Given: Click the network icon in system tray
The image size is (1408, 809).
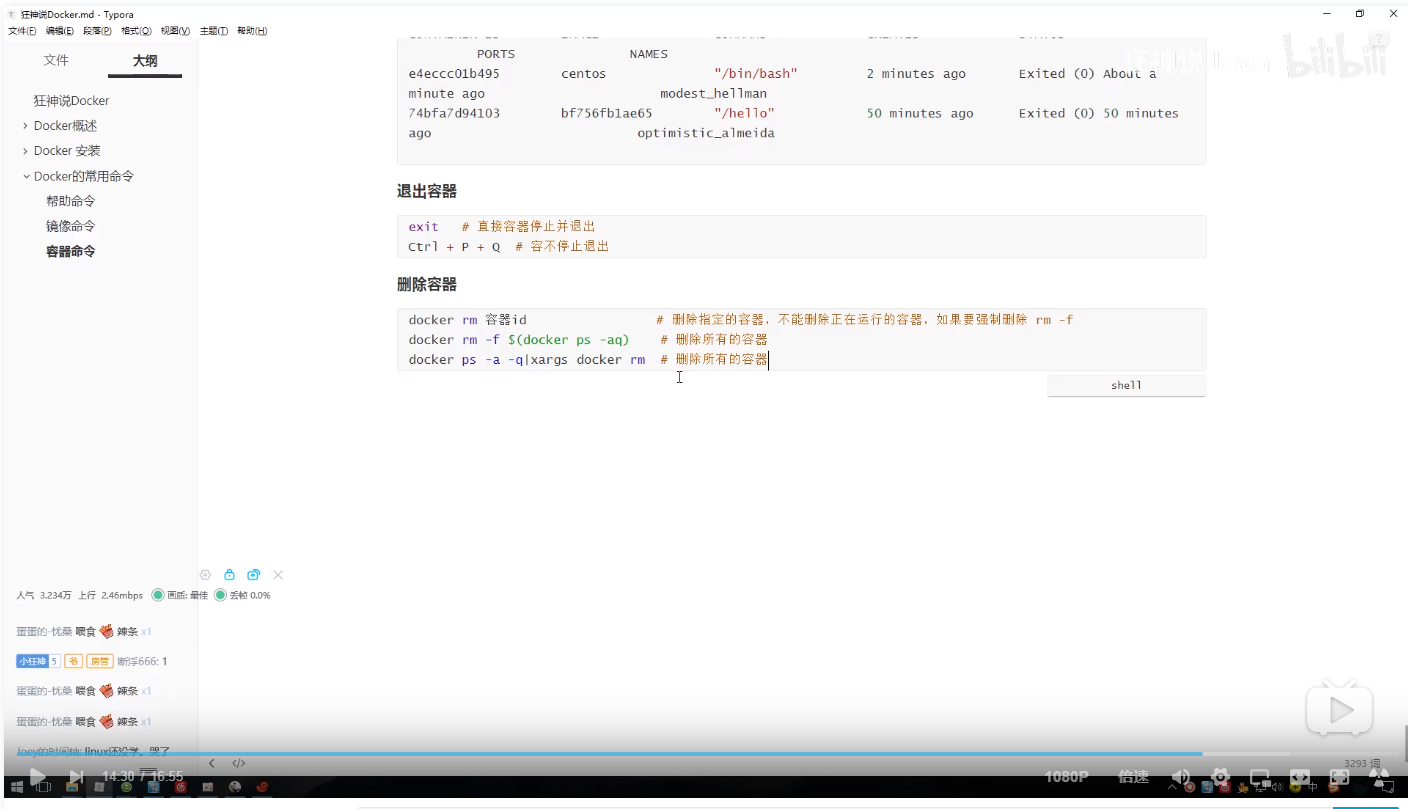Looking at the screenshot, I should pyautogui.click(x=1260, y=787).
